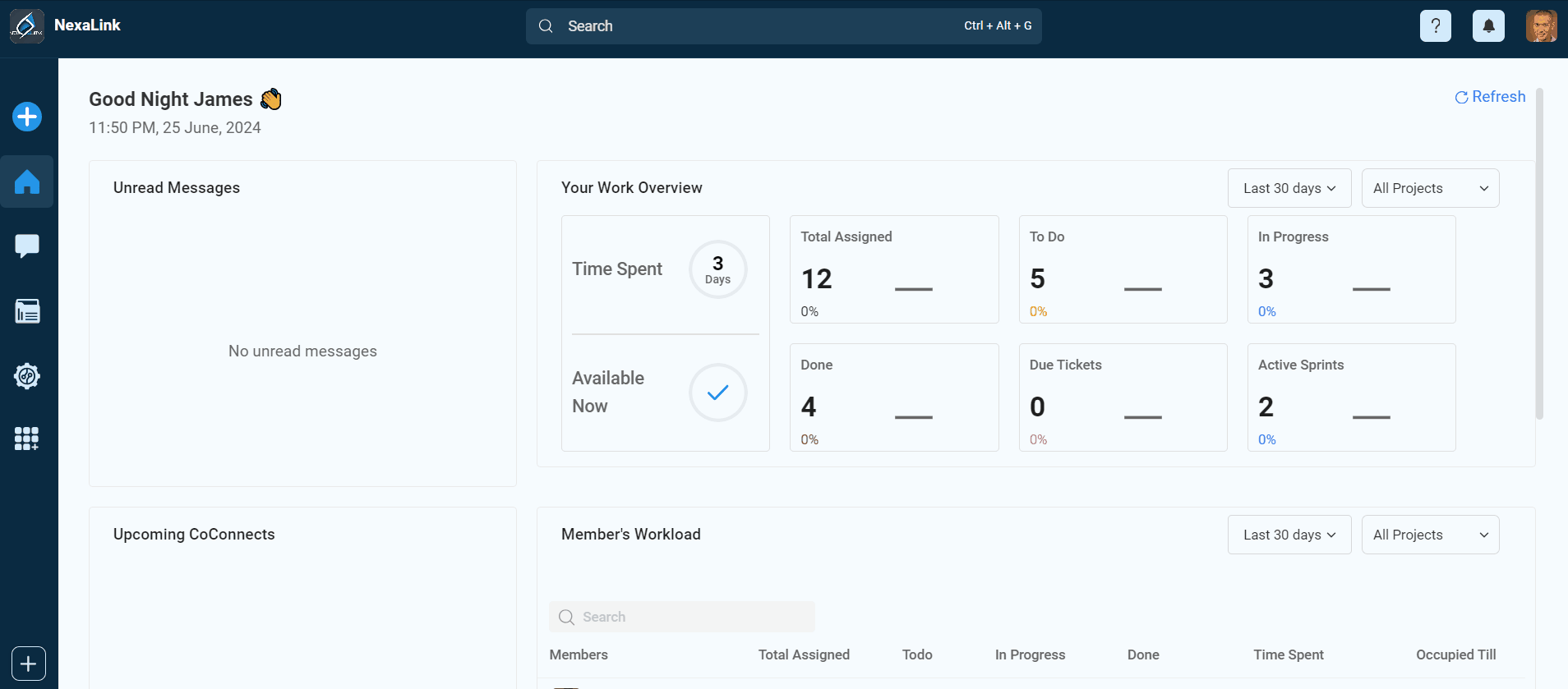Open the notifications bell
1568x689 pixels.
[x=1488, y=26]
